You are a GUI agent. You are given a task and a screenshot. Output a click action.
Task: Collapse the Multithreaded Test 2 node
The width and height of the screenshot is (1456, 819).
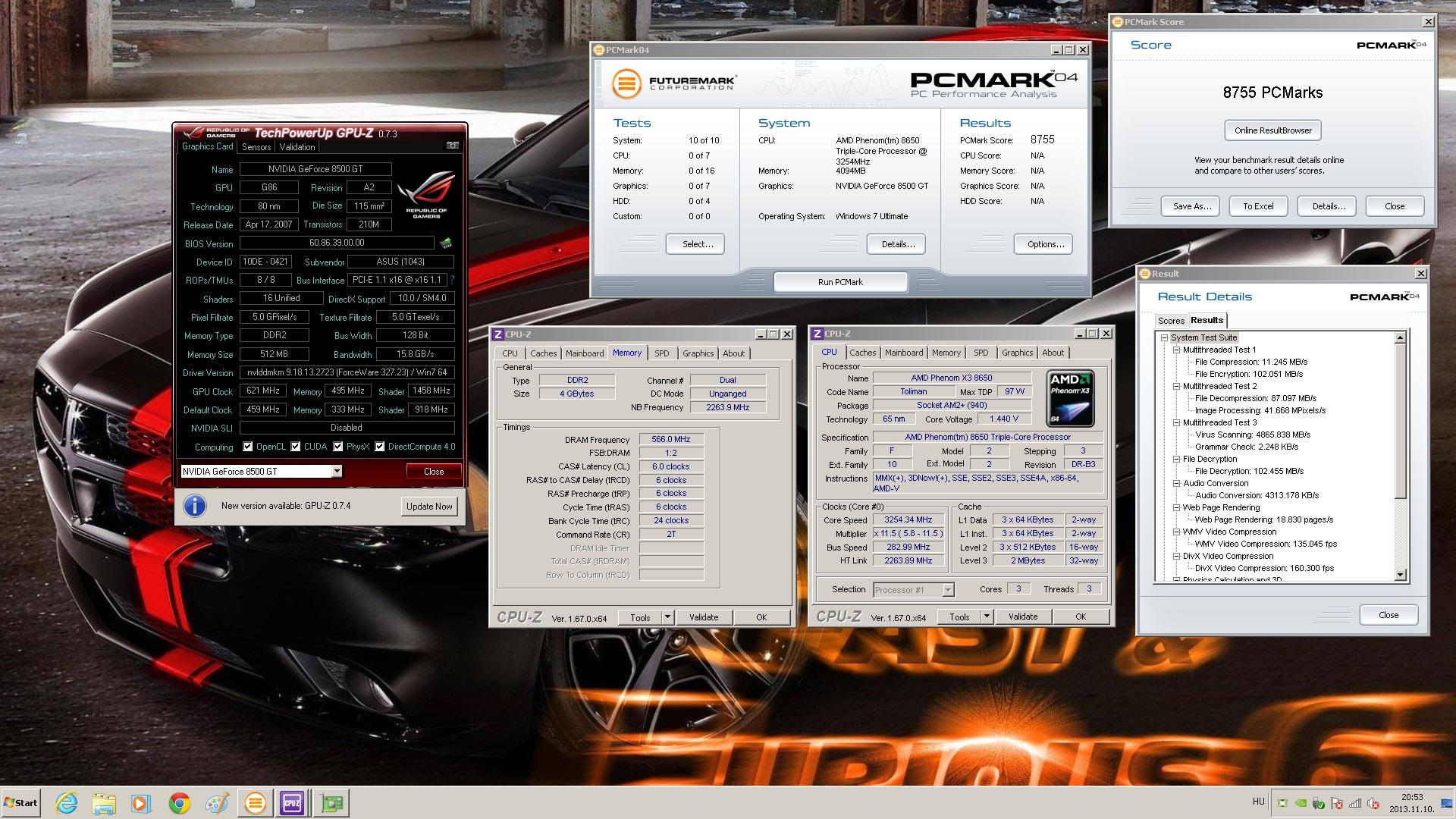pyautogui.click(x=1176, y=386)
